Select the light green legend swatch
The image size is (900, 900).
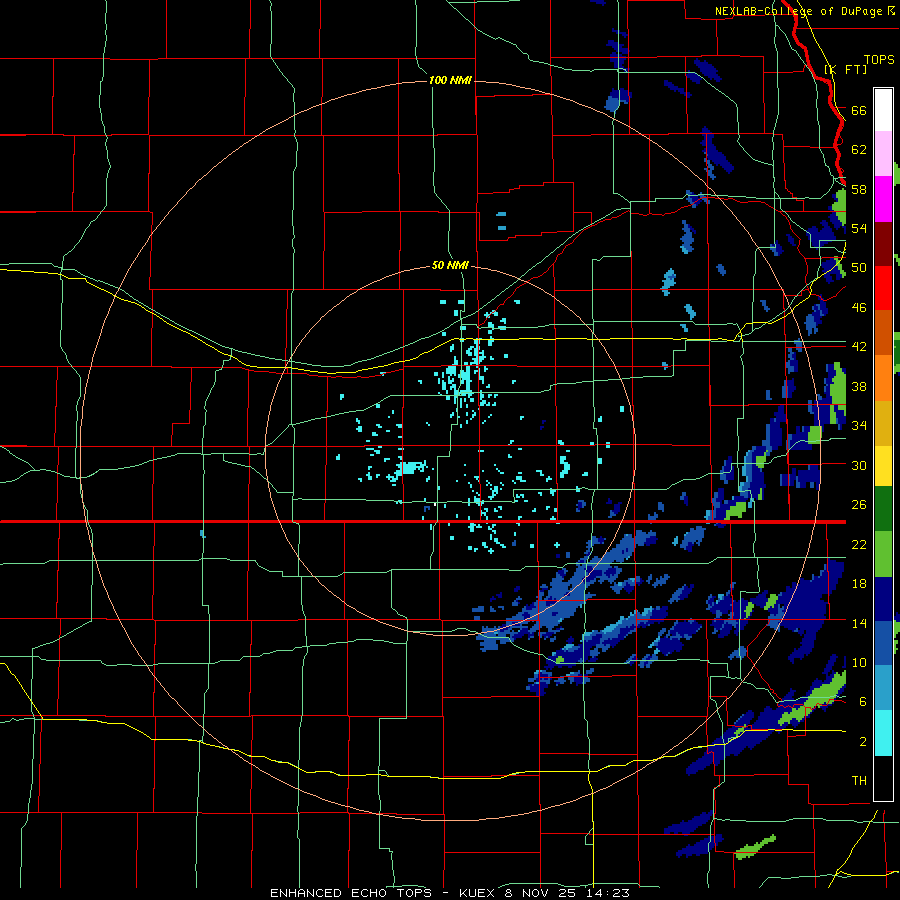tap(883, 554)
